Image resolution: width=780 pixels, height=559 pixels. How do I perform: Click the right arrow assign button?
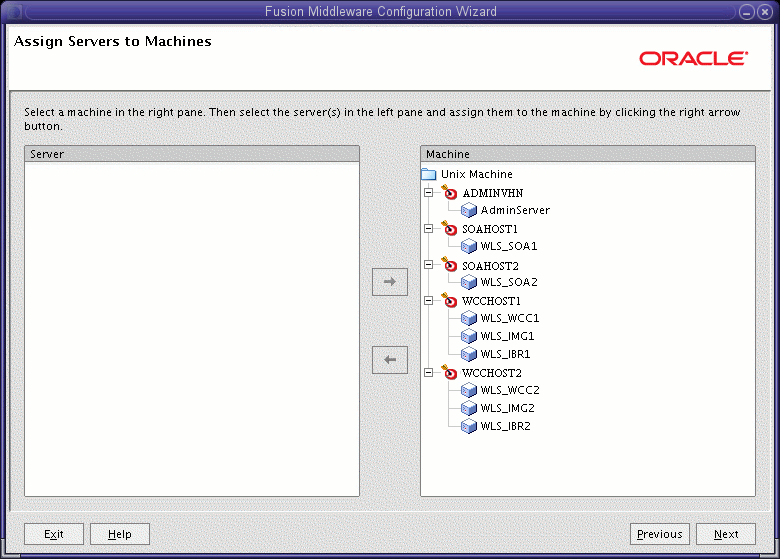pos(390,282)
